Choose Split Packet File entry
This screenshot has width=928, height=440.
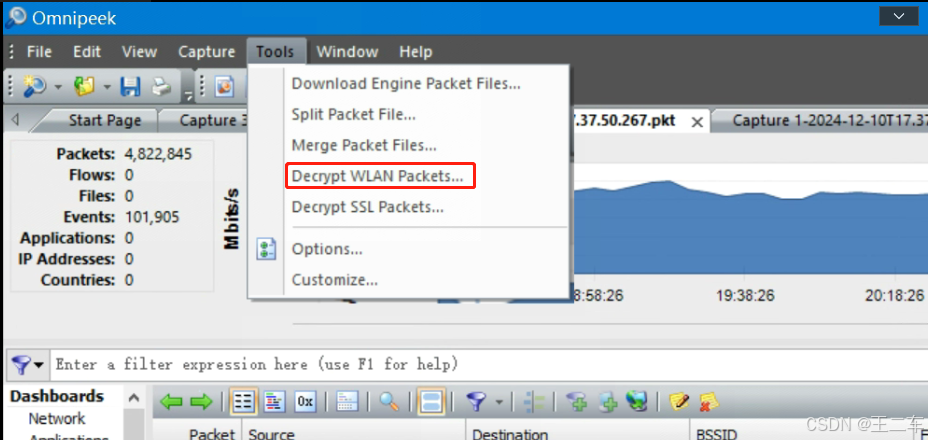(x=354, y=114)
